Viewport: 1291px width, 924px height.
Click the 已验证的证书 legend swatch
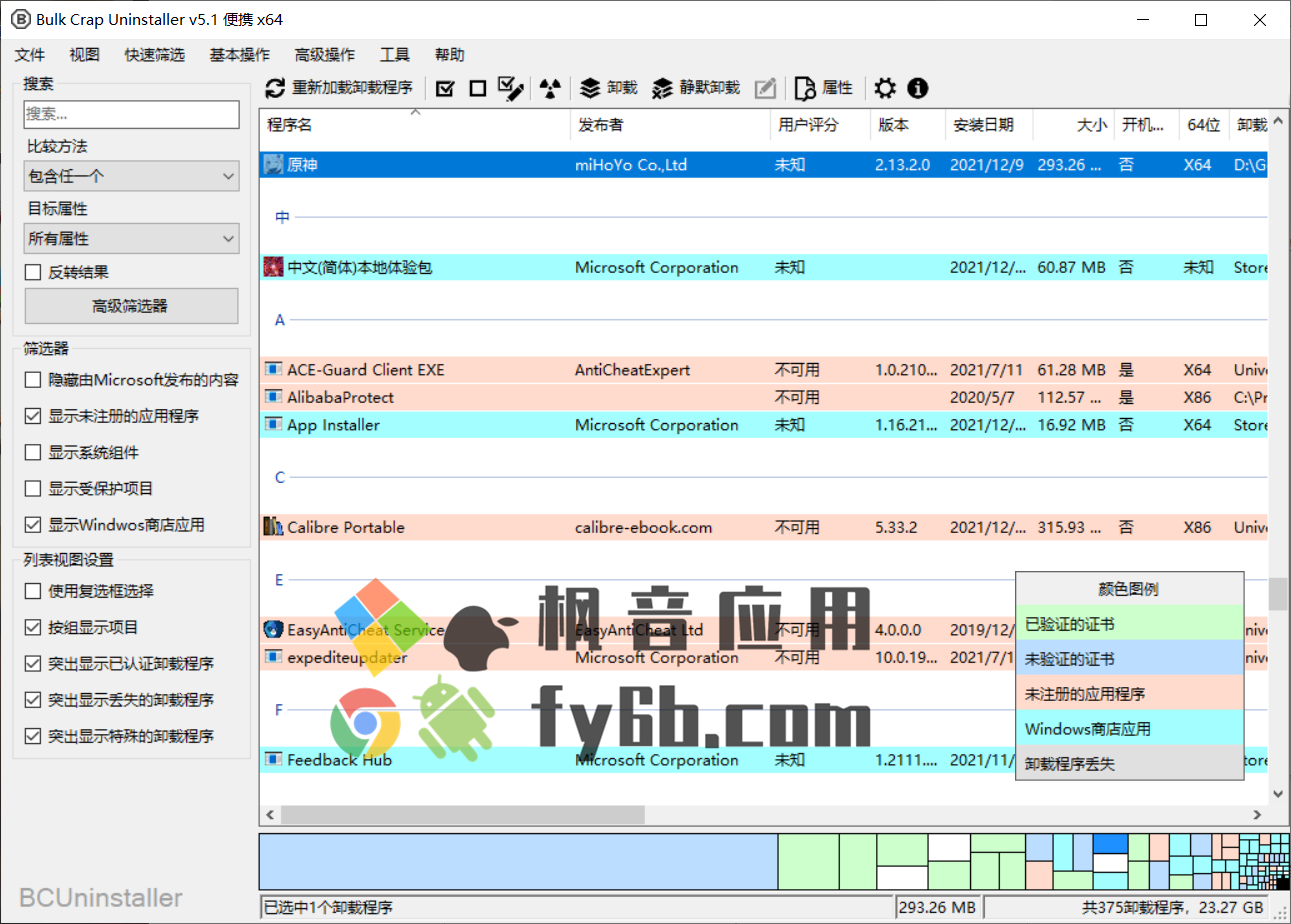pos(1129,624)
